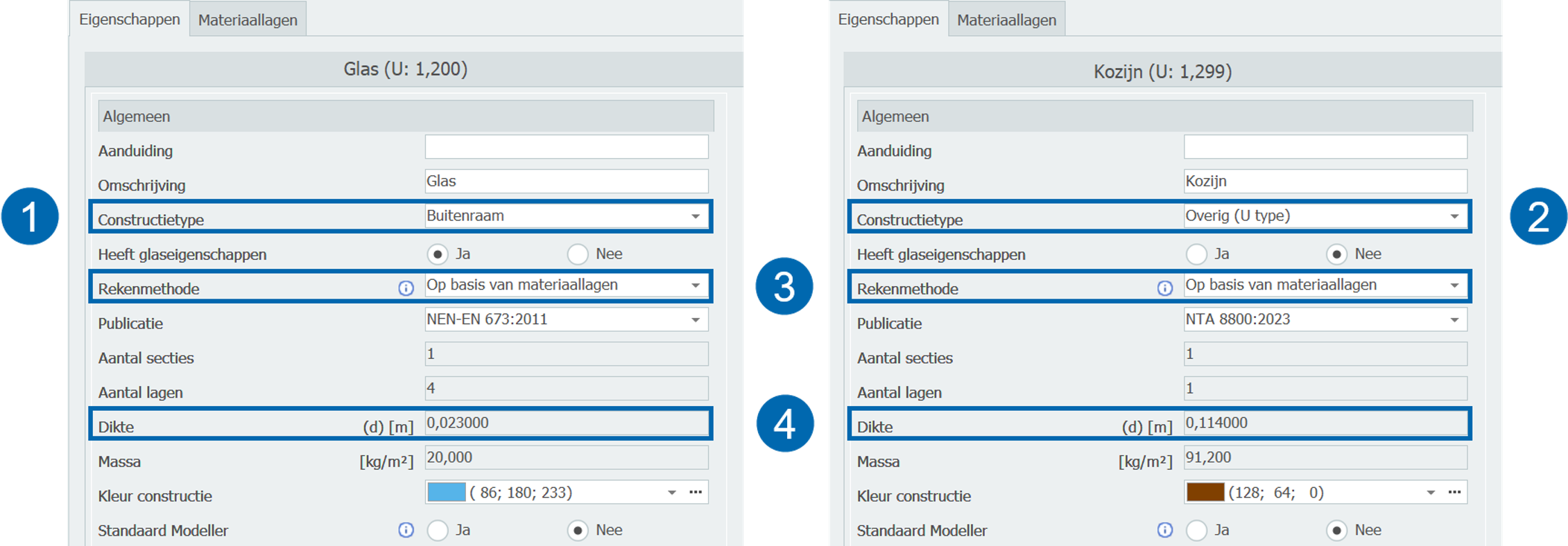Select Ja for Heeft glaseigenschappen in Kozijn panel
1568x546 pixels.
click(x=1196, y=254)
